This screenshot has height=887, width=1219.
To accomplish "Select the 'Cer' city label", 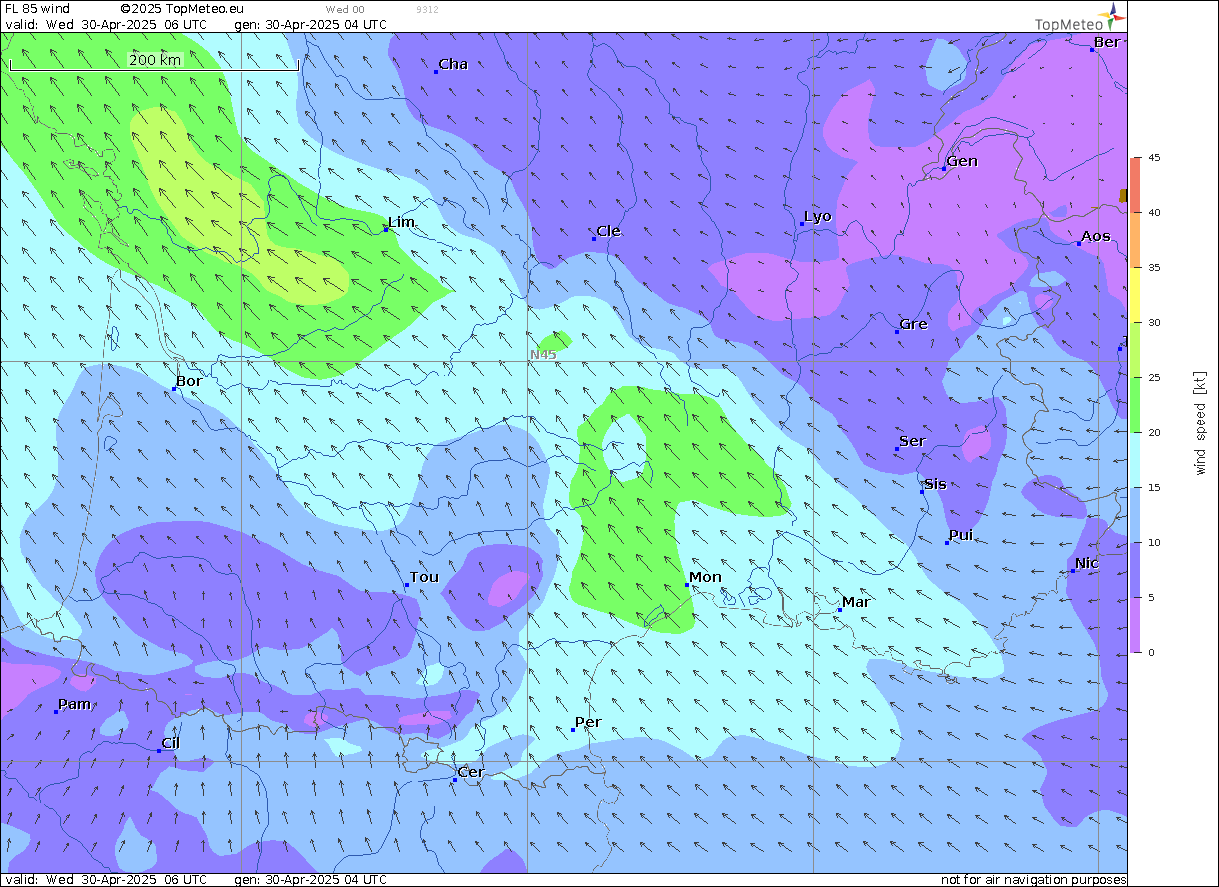I will [471, 772].
